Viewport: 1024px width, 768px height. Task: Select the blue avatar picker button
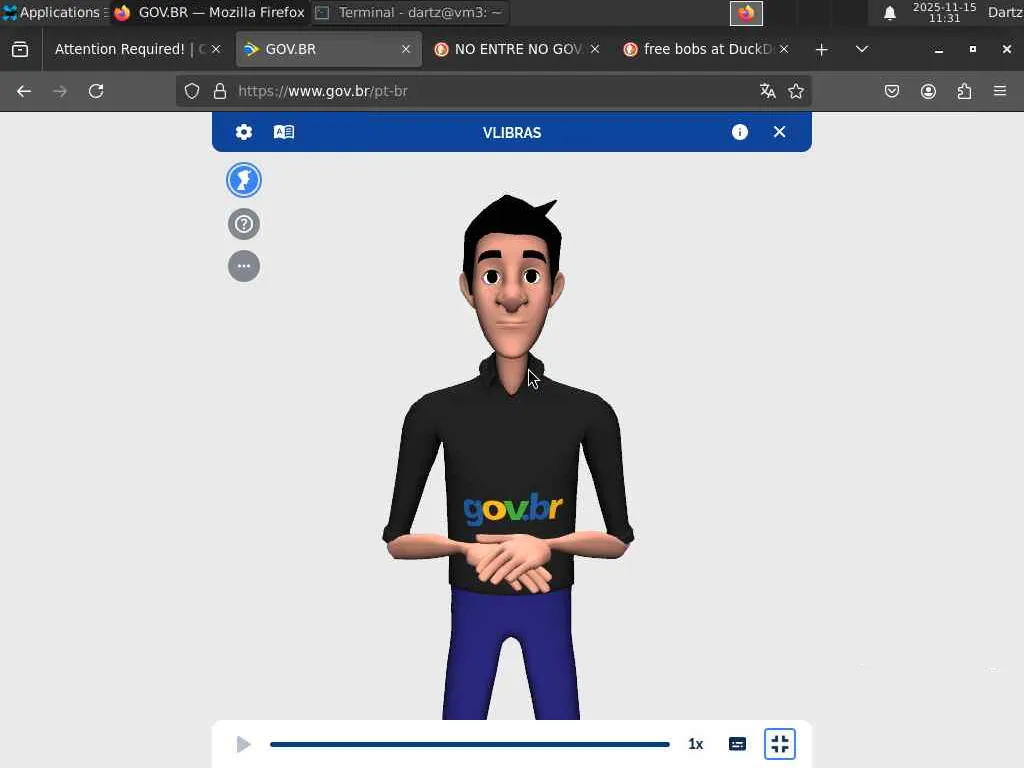[x=244, y=180]
